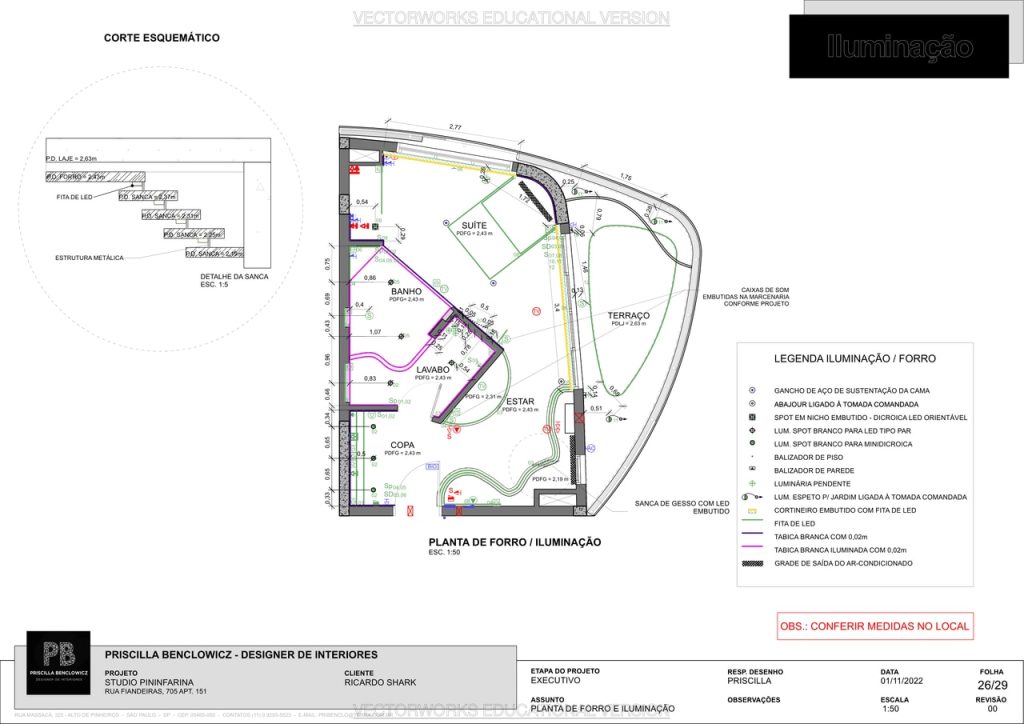The image size is (1024, 724).
Task: Click the 1,75 dimension above the terrace
Action: [626, 177]
